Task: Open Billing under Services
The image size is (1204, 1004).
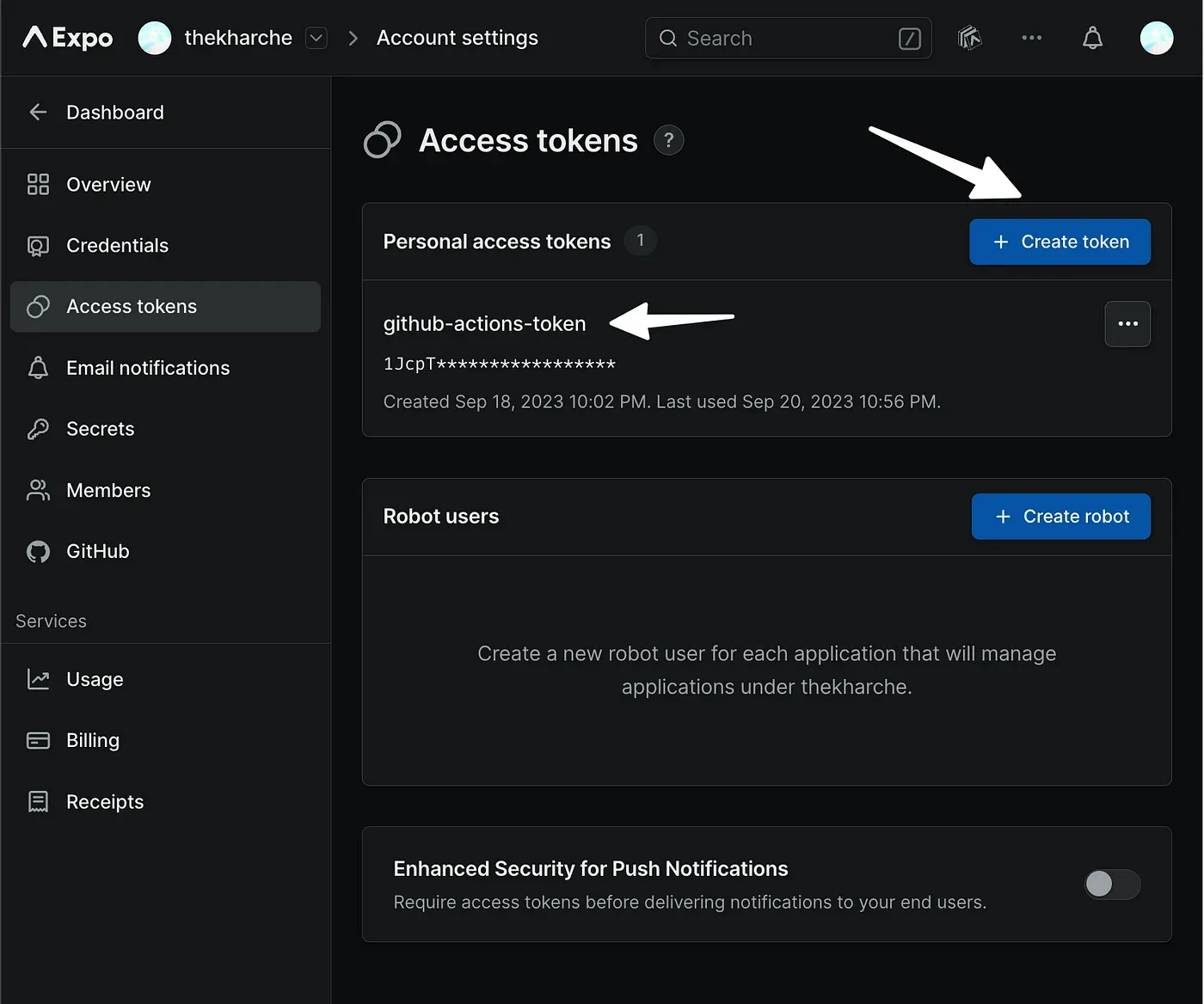Action: click(x=92, y=740)
